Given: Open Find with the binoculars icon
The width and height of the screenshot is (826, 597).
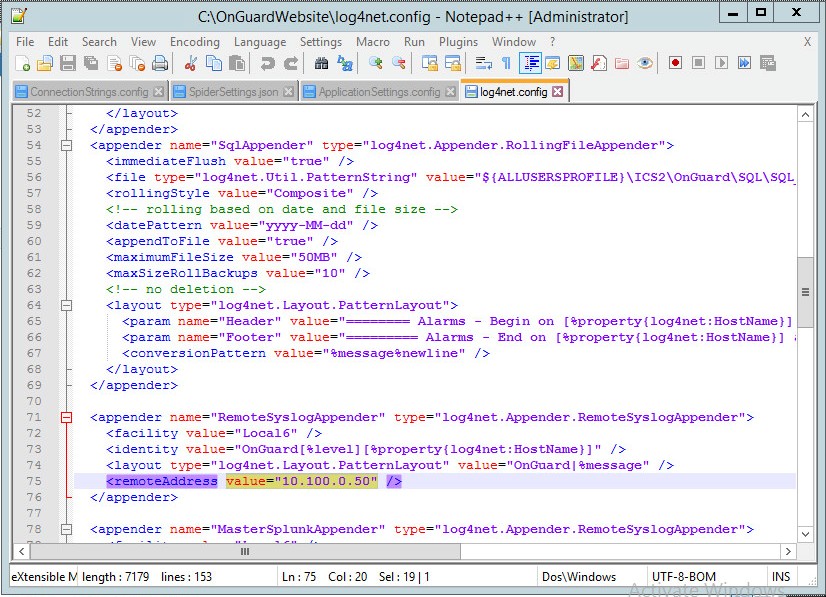Looking at the screenshot, I should click(x=321, y=63).
